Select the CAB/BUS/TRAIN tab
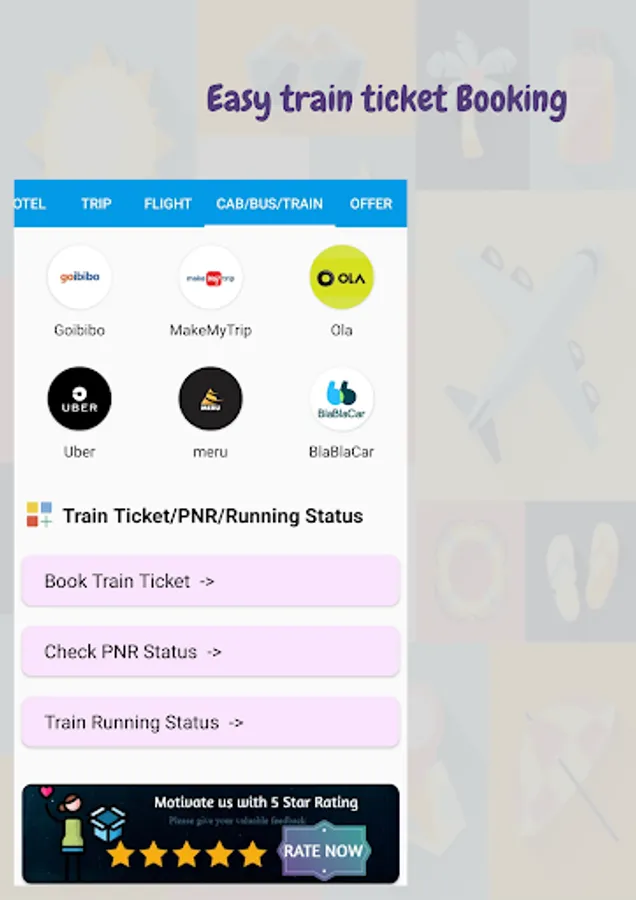 269,204
